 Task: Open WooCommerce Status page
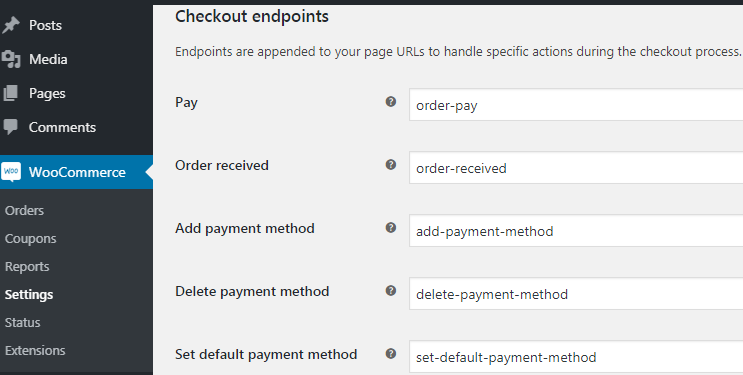(x=22, y=322)
